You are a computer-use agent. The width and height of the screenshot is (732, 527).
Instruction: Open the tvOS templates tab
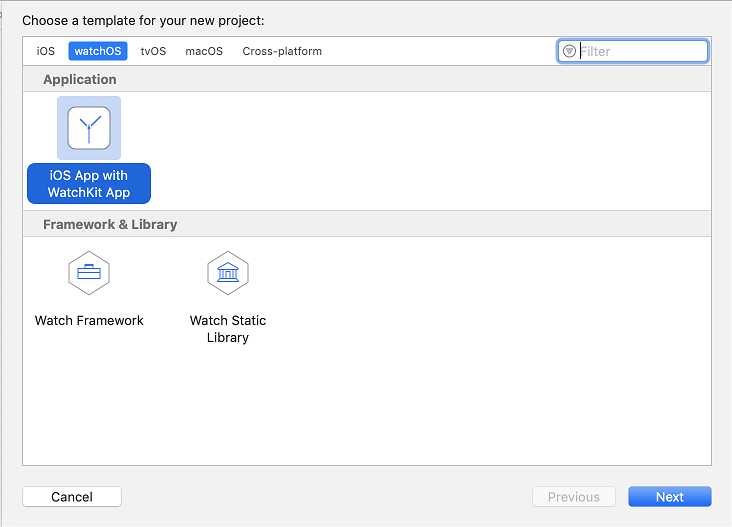[153, 51]
